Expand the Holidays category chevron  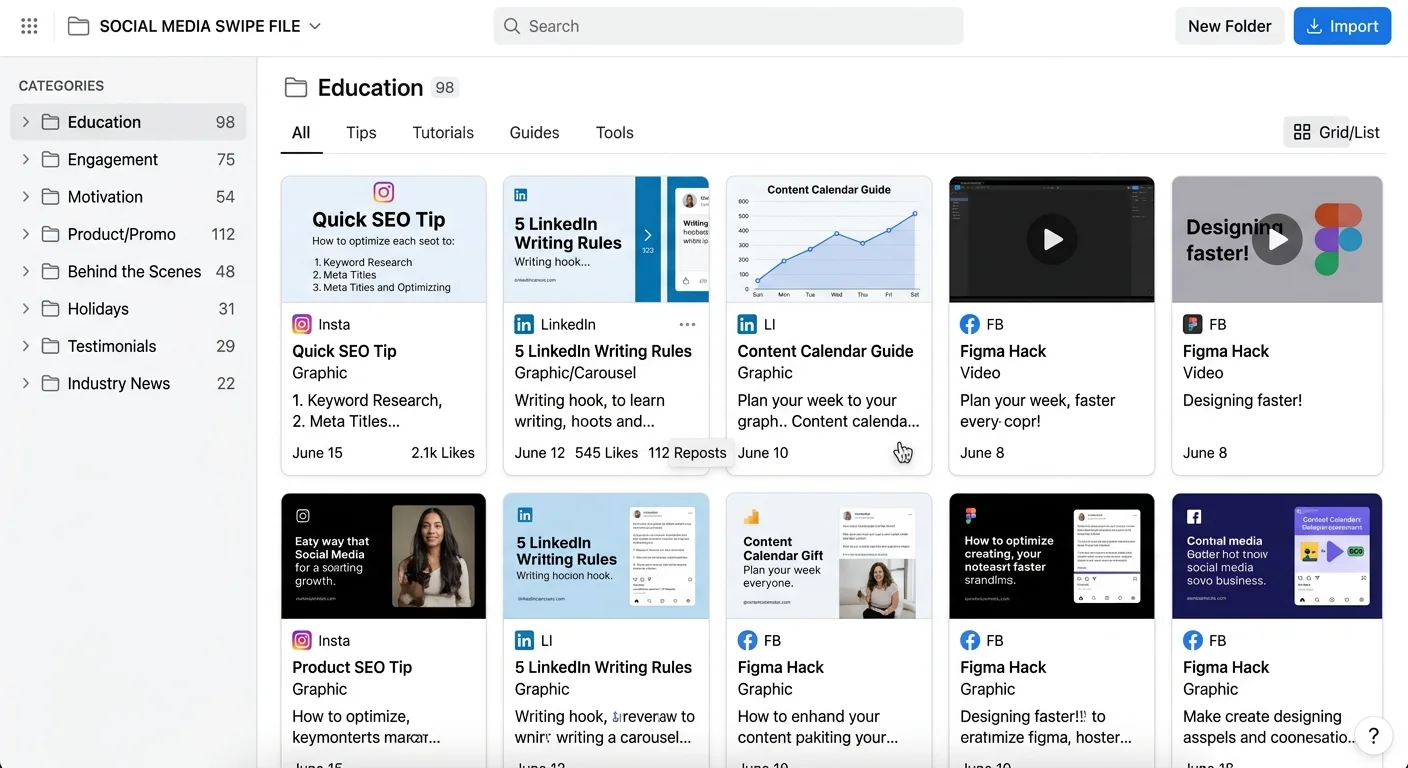tap(26, 308)
